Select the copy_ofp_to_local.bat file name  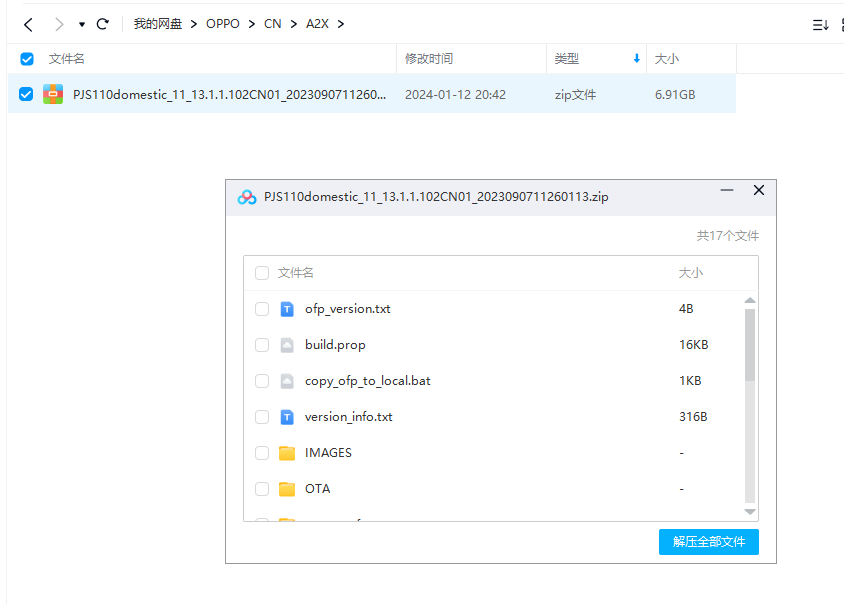368,381
